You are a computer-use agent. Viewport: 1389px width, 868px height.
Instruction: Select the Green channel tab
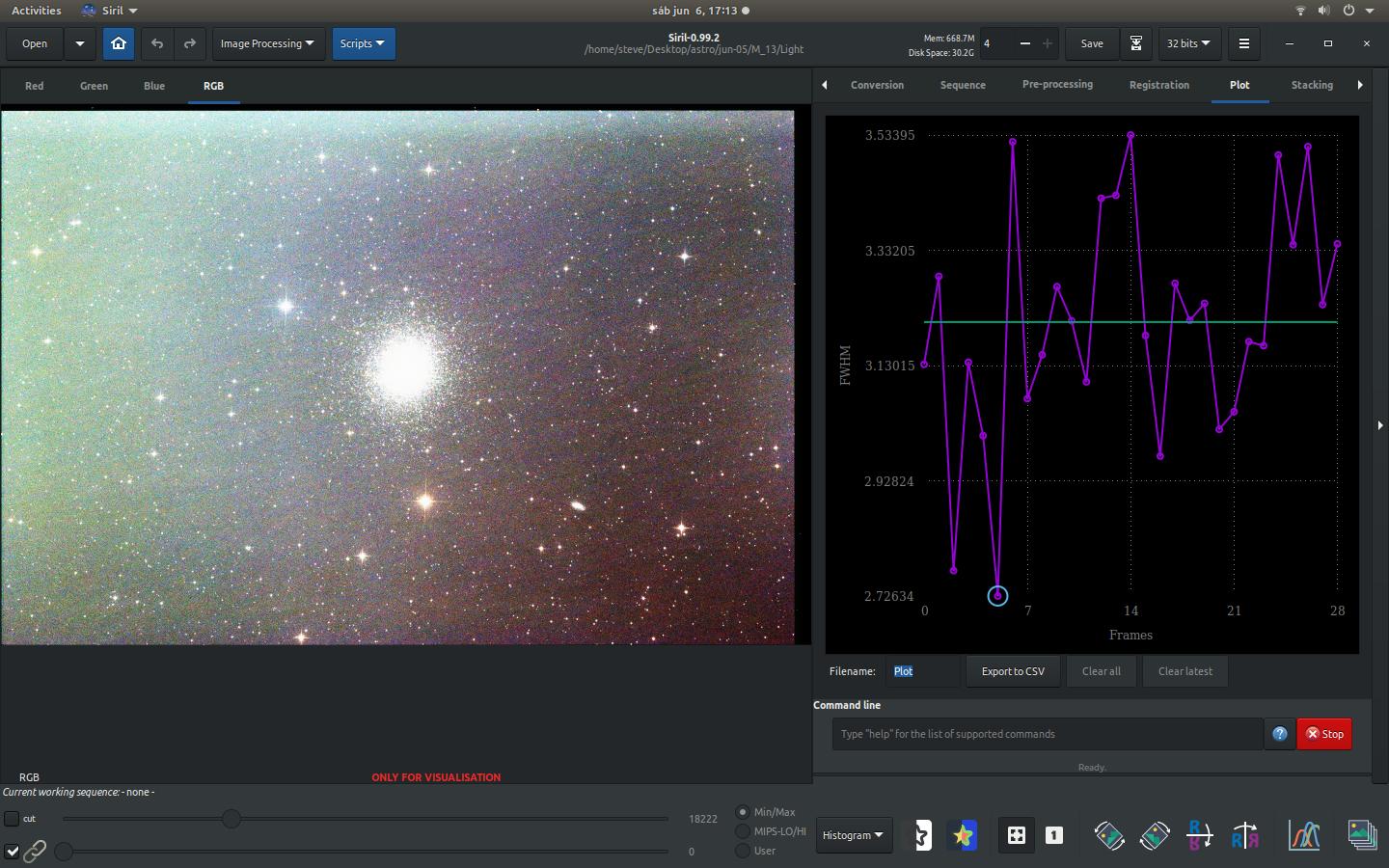[x=94, y=86]
